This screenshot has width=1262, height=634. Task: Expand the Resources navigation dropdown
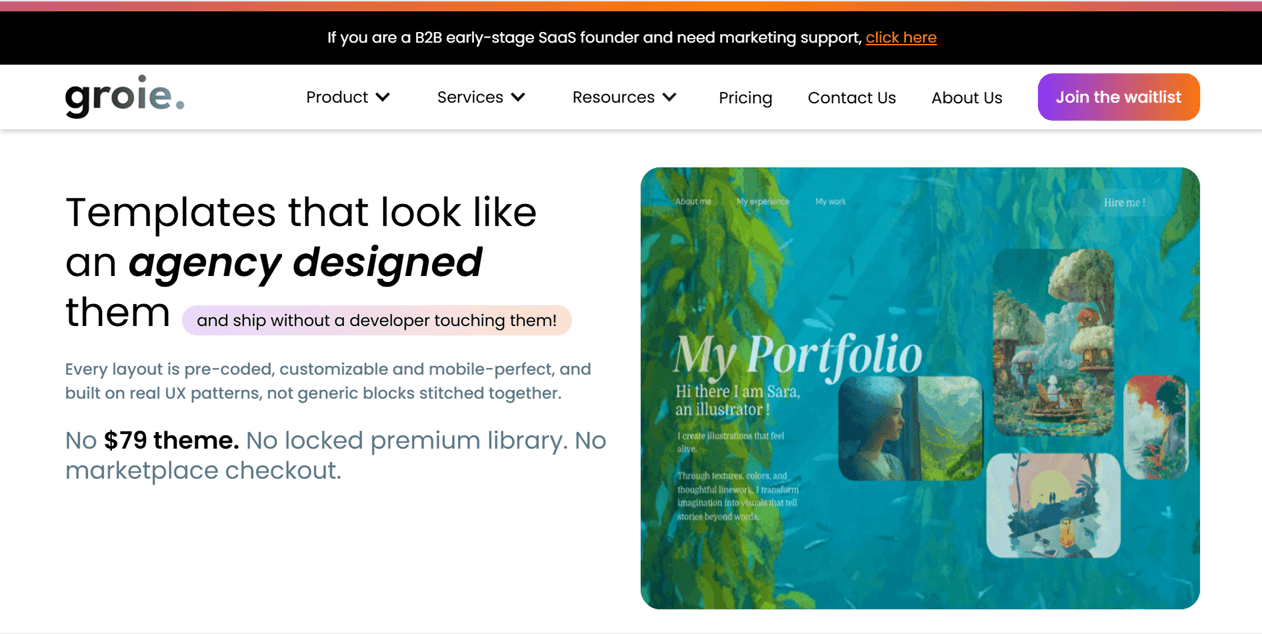pos(623,97)
